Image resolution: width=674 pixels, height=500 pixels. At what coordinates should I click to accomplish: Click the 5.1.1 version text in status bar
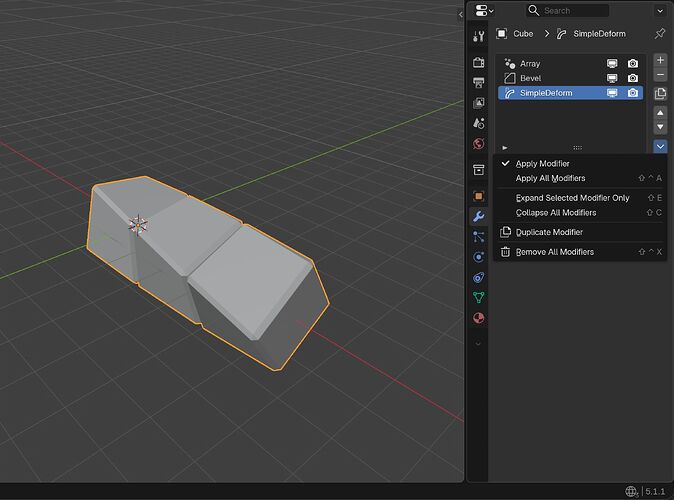pos(655,491)
